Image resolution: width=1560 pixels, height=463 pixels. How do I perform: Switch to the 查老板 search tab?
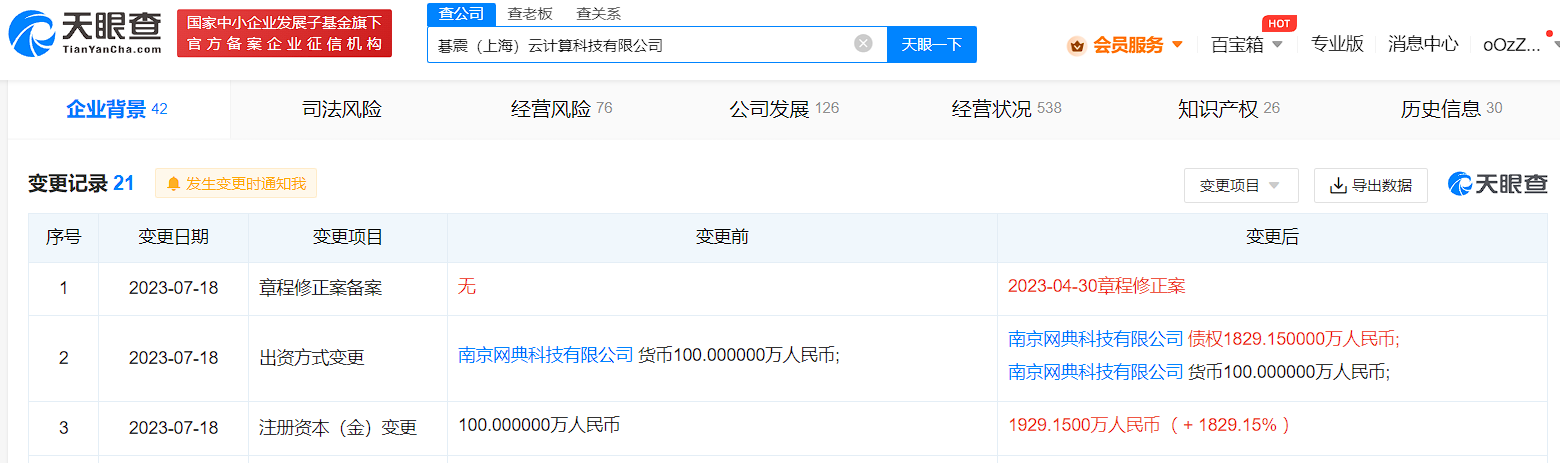point(529,13)
